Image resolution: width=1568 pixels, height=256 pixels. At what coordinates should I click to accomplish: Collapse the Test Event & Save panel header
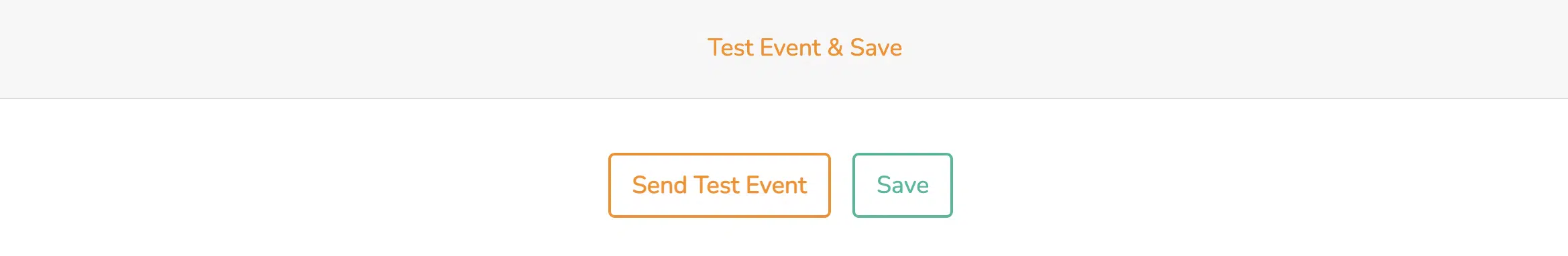coord(784,49)
